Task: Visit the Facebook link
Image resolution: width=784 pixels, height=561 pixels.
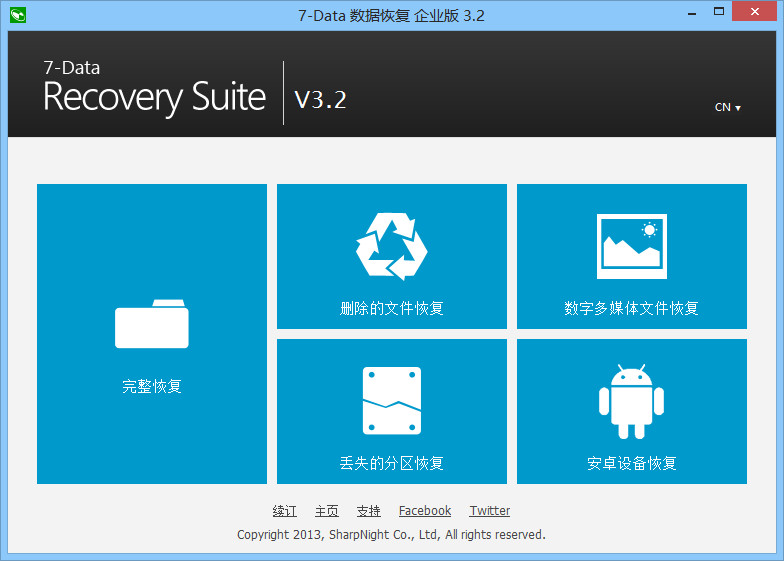Action: [425, 510]
